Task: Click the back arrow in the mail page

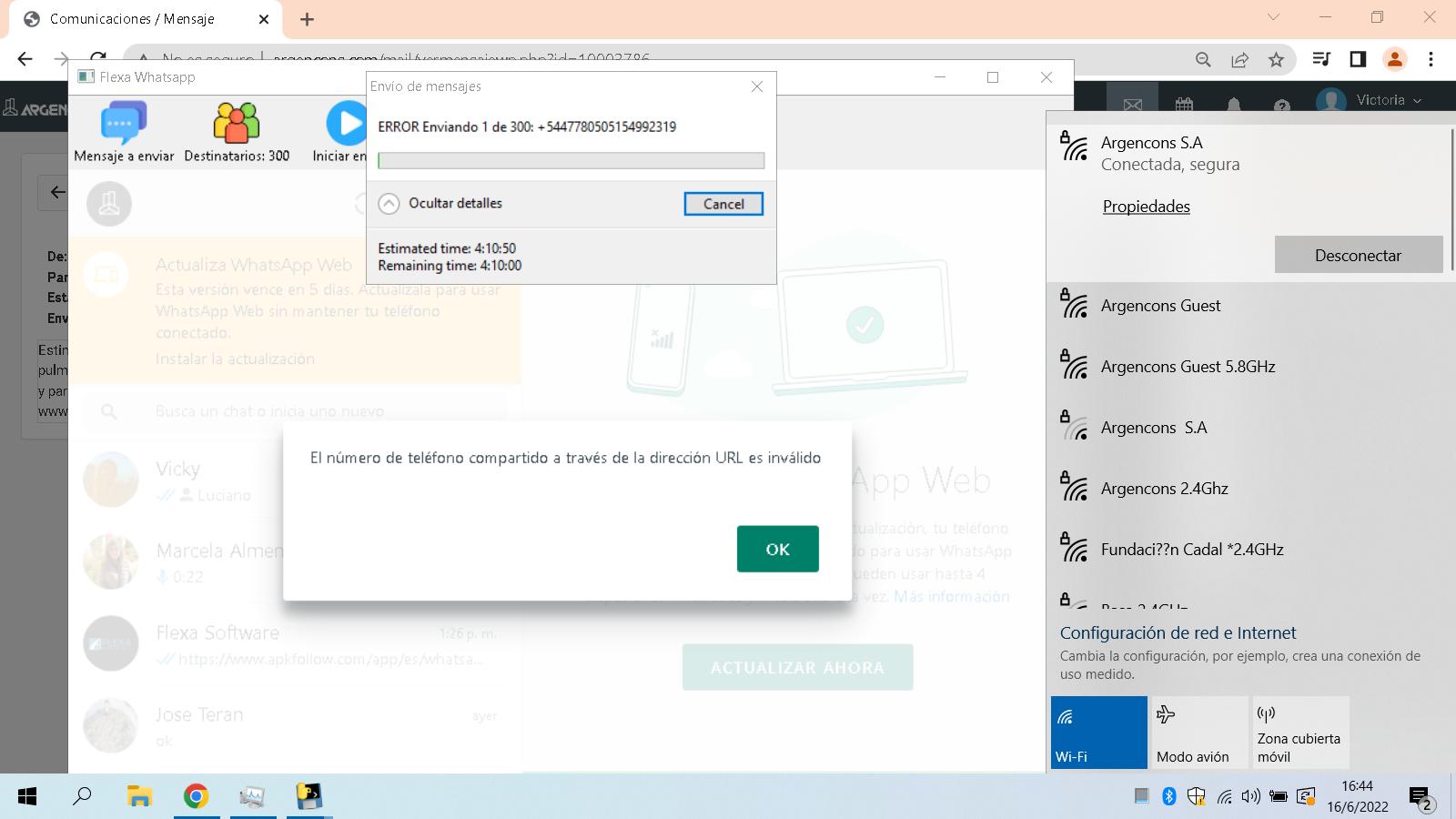Action: tap(56, 192)
